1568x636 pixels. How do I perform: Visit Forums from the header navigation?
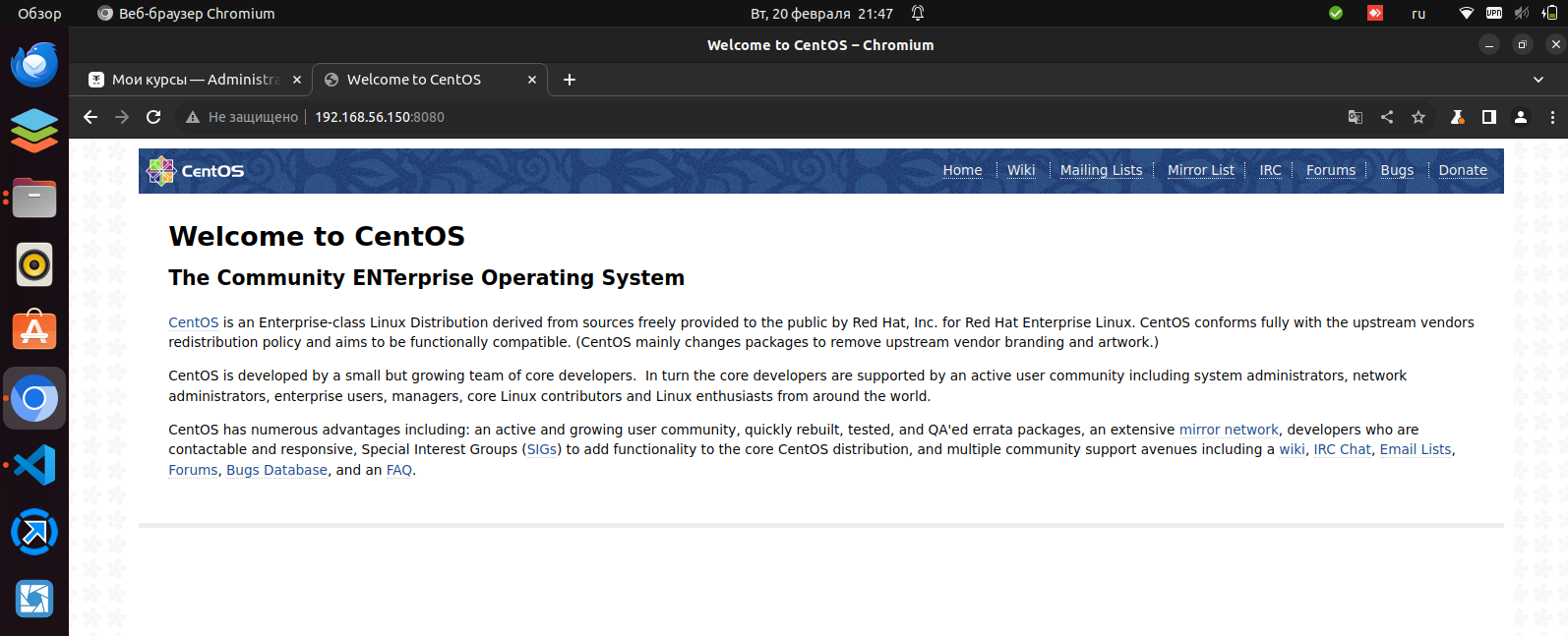pyautogui.click(x=1330, y=170)
